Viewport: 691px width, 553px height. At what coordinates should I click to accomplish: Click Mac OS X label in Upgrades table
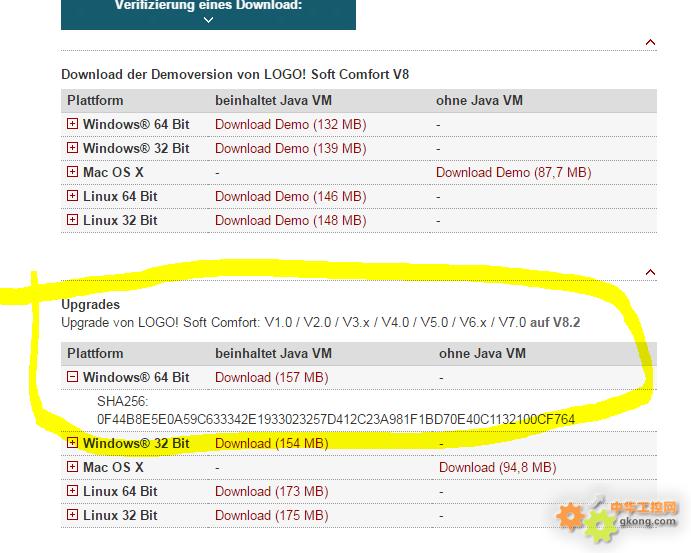[113, 468]
